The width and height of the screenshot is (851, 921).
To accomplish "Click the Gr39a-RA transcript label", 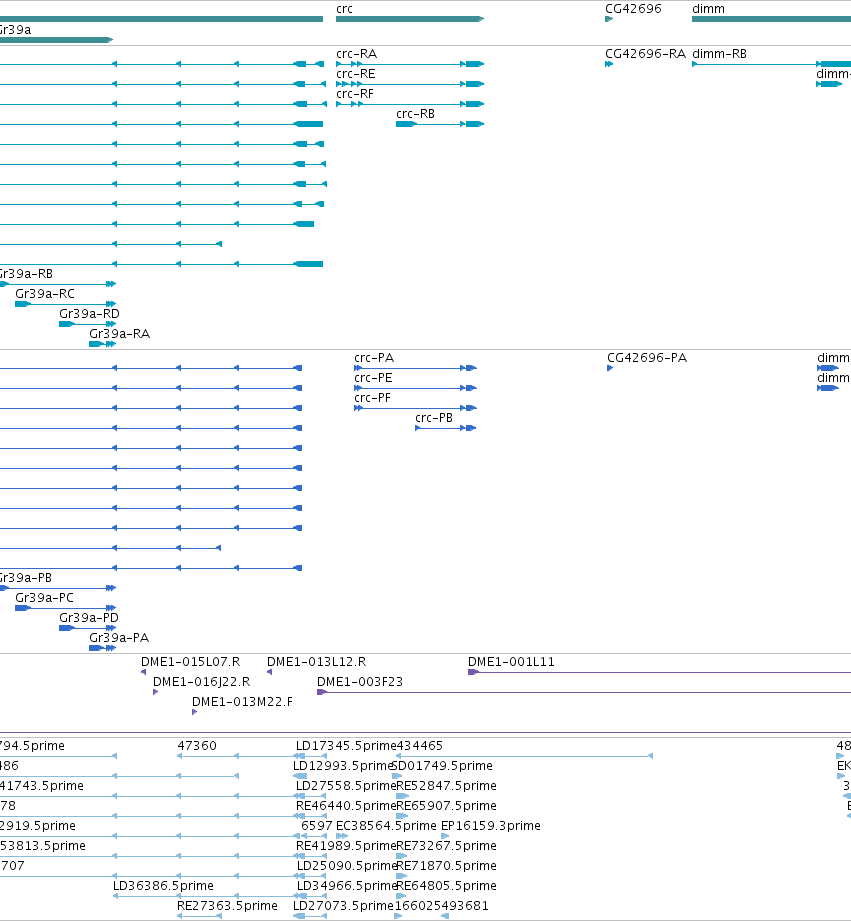I will [x=119, y=334].
